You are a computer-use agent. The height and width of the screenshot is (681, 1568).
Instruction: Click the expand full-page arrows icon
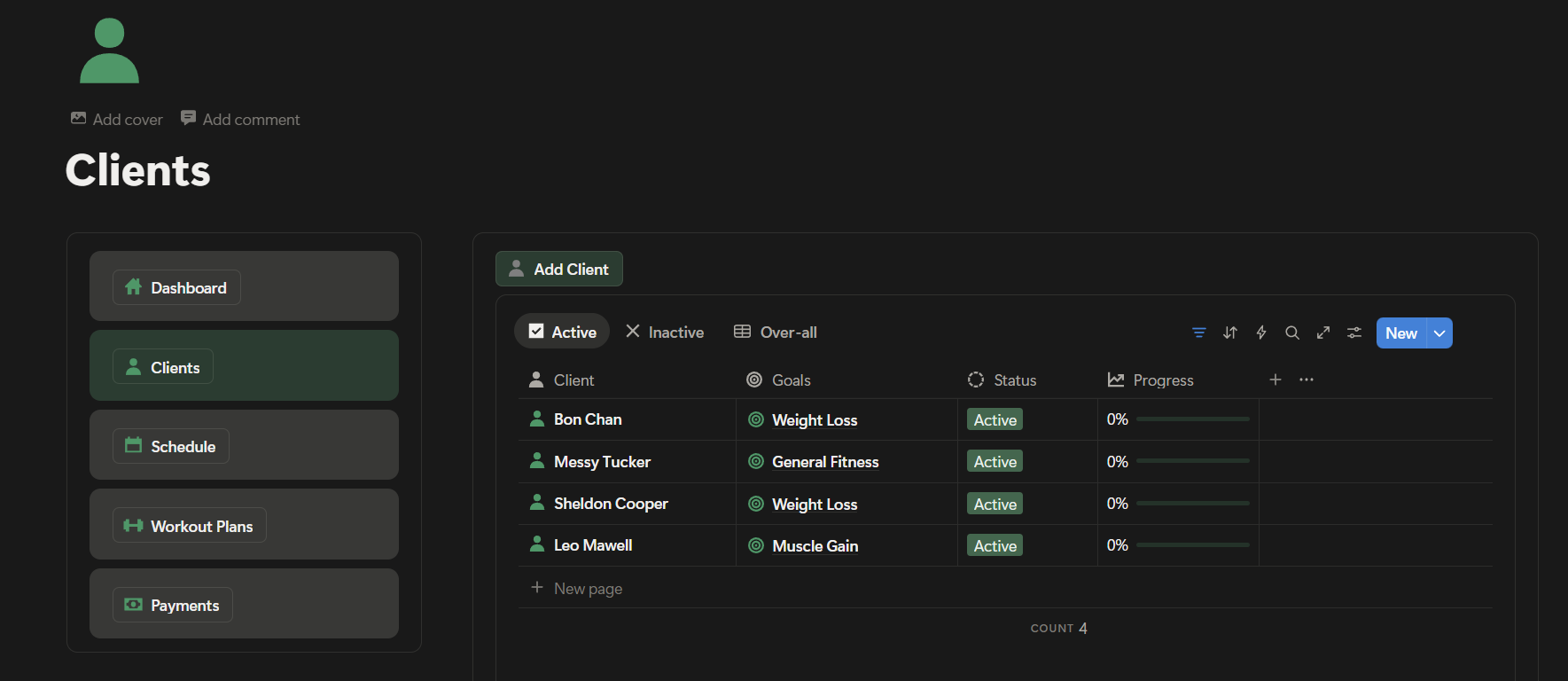click(1323, 333)
